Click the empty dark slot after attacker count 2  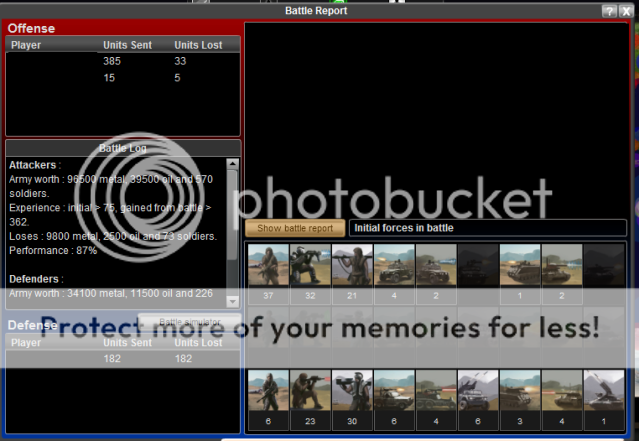coord(478,274)
